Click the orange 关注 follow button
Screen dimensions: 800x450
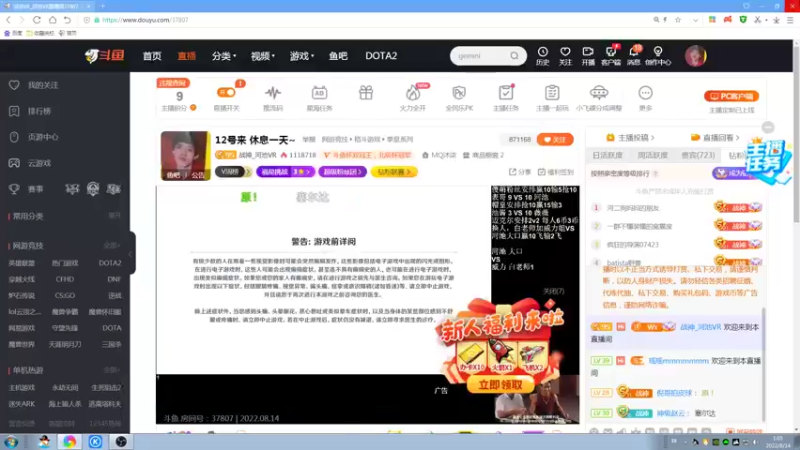(x=555, y=139)
